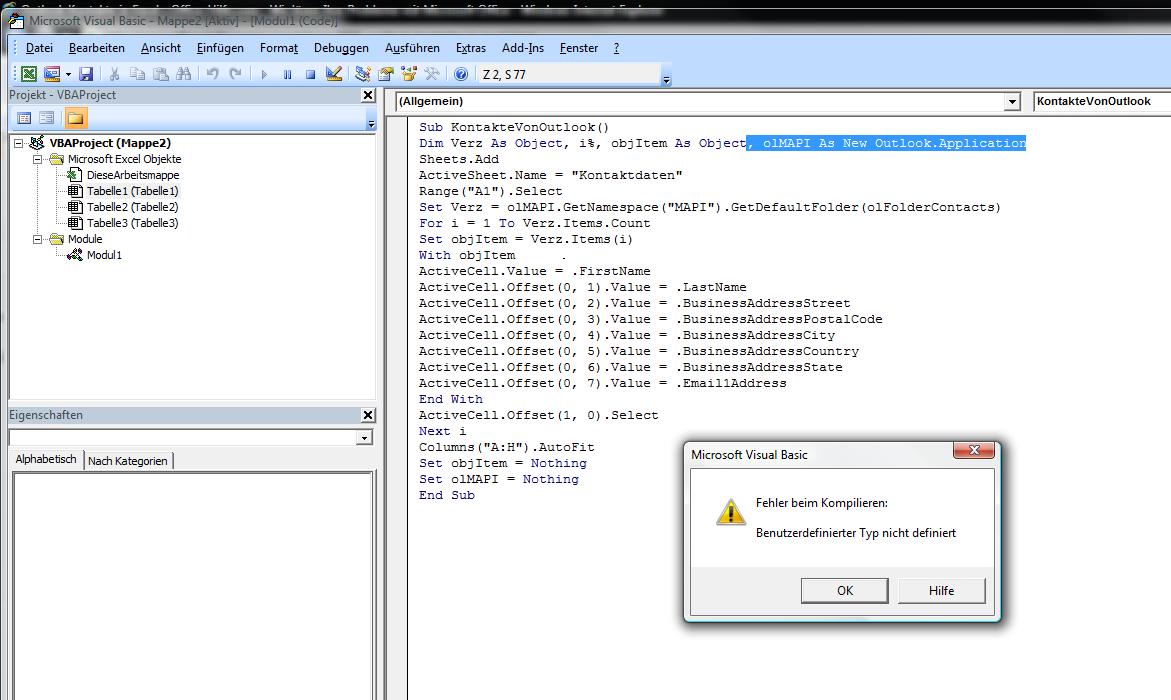Click View Code icon in Project panel
1171x700 pixels.
[x=24, y=118]
